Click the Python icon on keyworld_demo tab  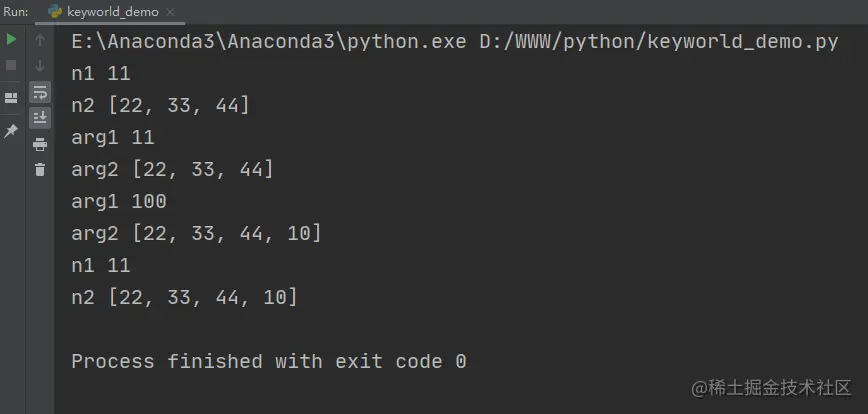coord(55,12)
